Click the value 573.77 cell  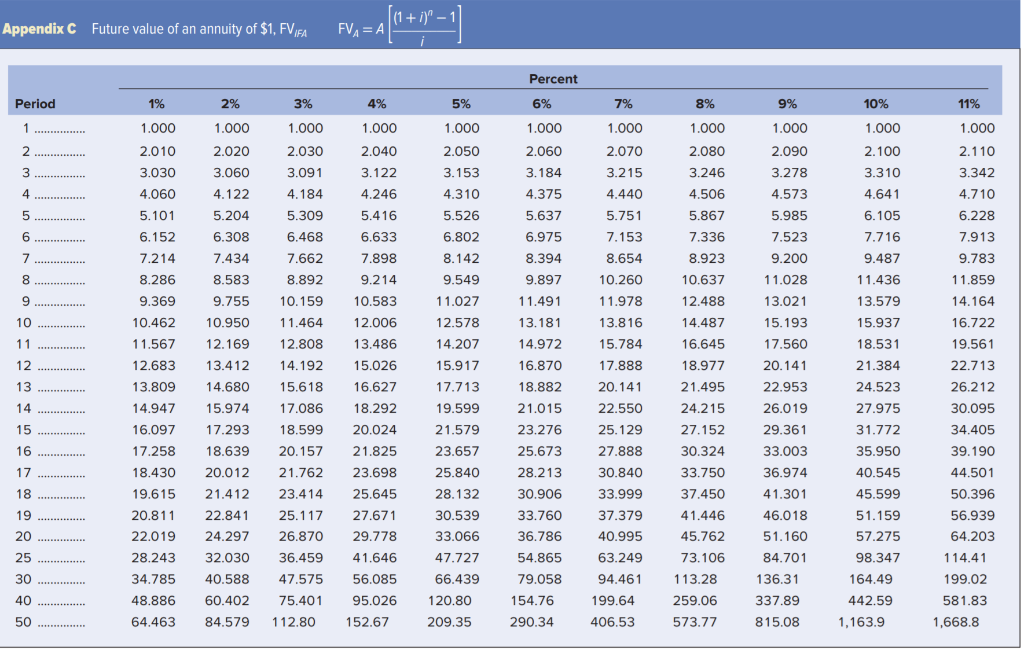(695, 623)
